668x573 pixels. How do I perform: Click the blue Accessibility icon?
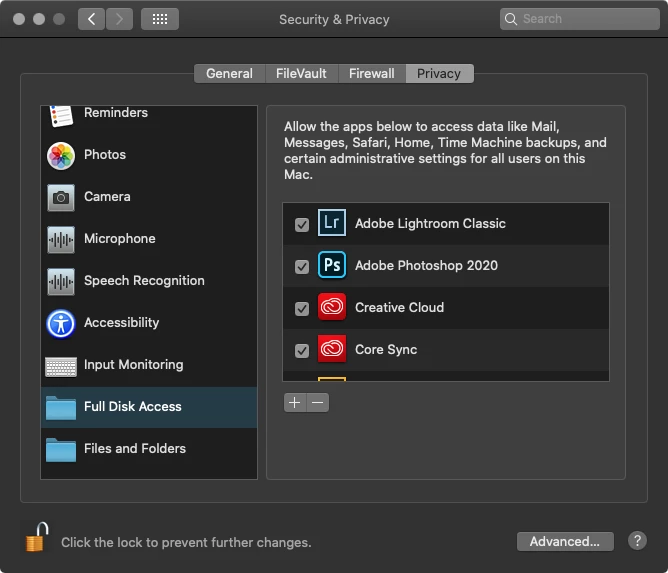pos(61,324)
